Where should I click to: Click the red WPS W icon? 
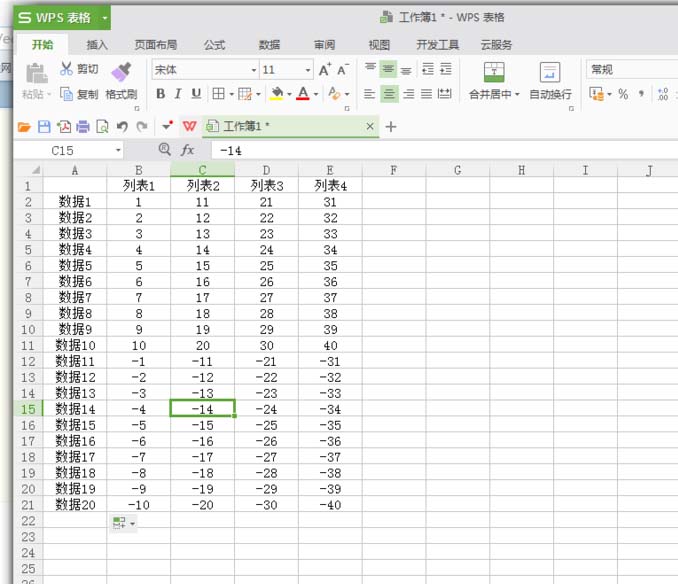pyautogui.click(x=189, y=126)
